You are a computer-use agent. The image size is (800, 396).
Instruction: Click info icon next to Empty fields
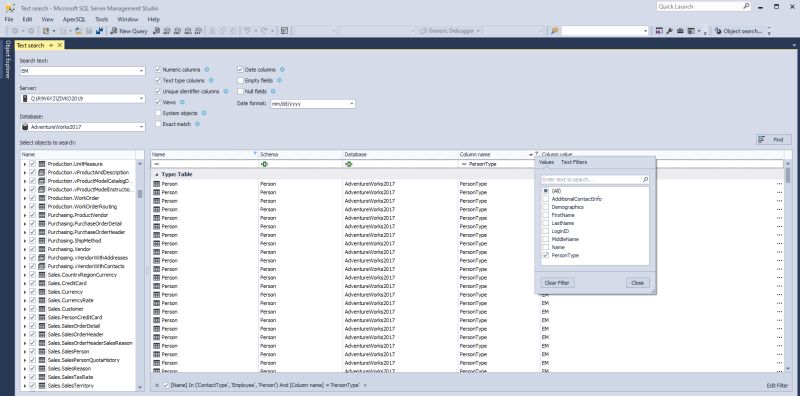pyautogui.click(x=279, y=80)
